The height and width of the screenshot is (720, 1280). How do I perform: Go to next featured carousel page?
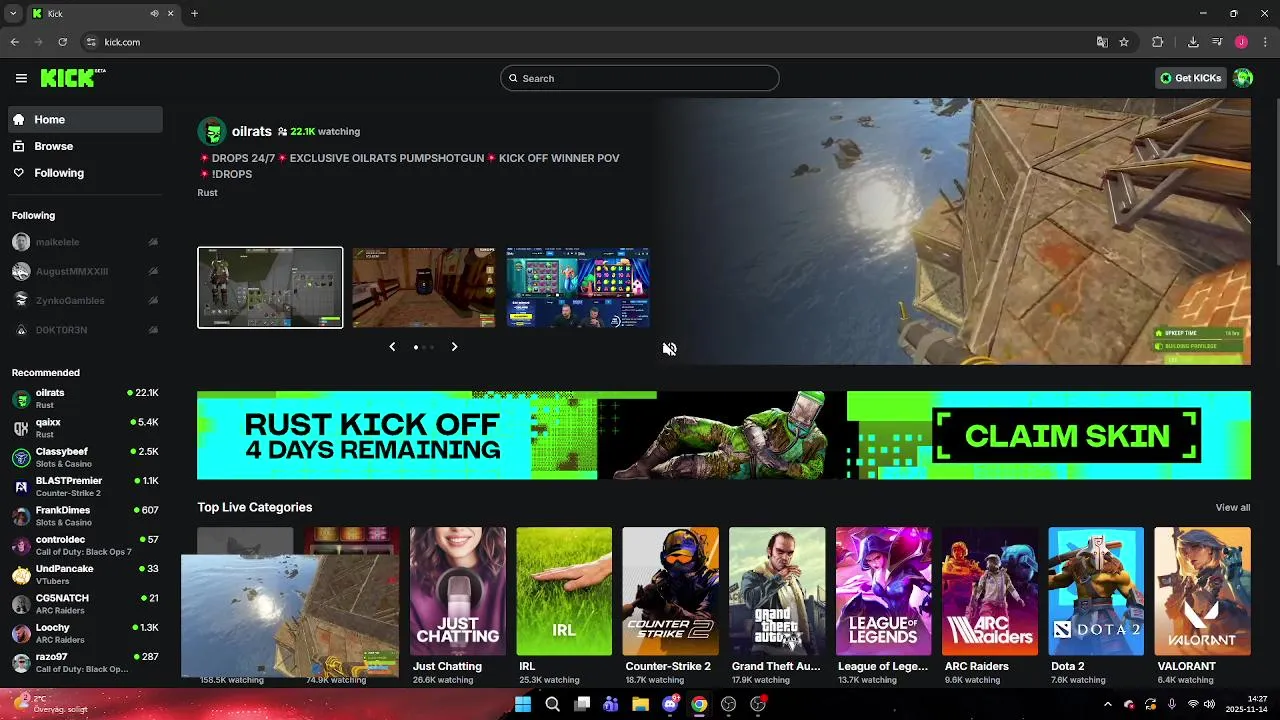click(x=454, y=347)
